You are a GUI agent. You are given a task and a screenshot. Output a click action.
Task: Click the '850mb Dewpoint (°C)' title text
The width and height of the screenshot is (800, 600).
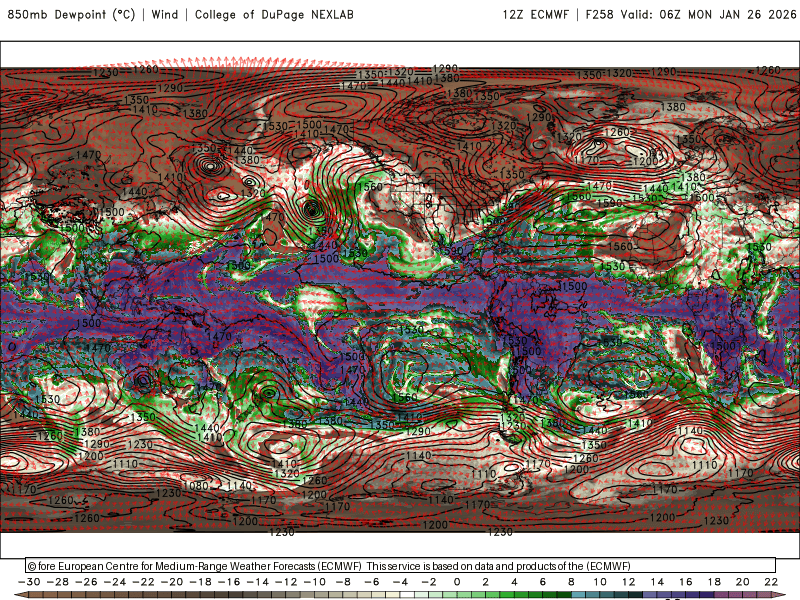[x=71, y=14]
